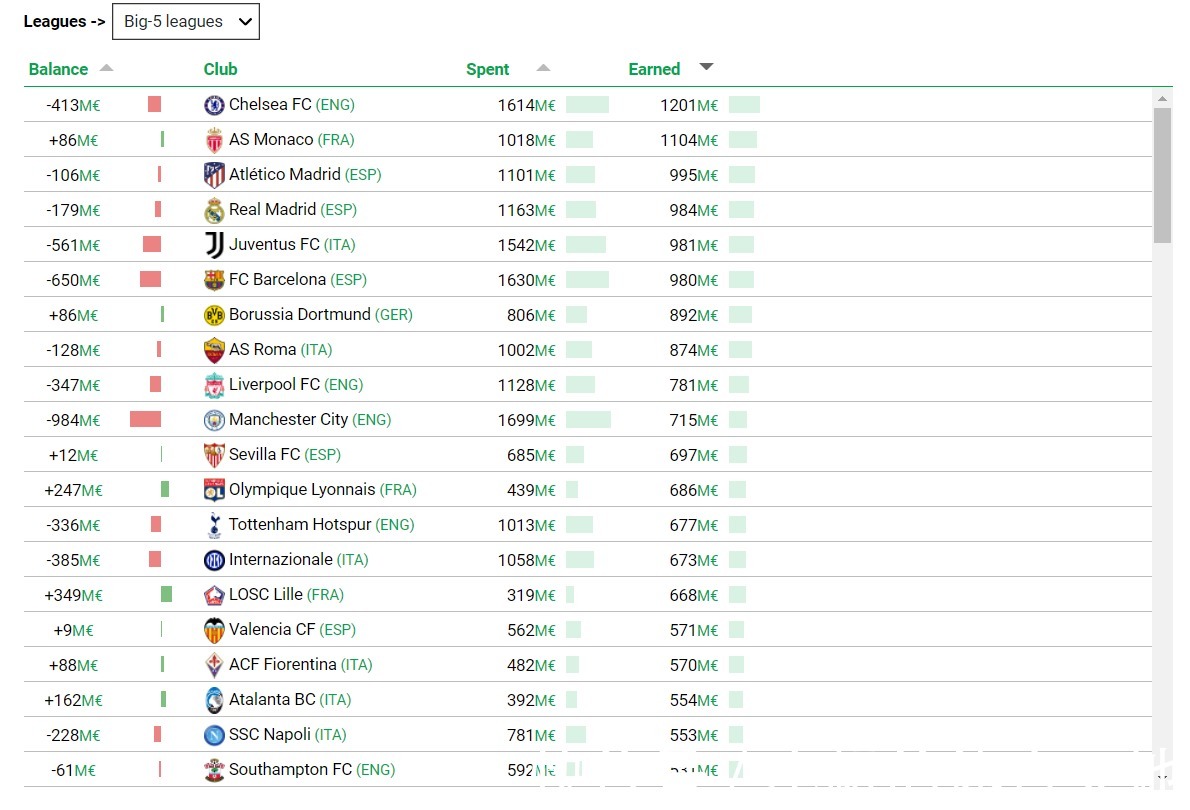
Task: Open Olympique Lyonnais (FRA) club link
Action: (323, 490)
